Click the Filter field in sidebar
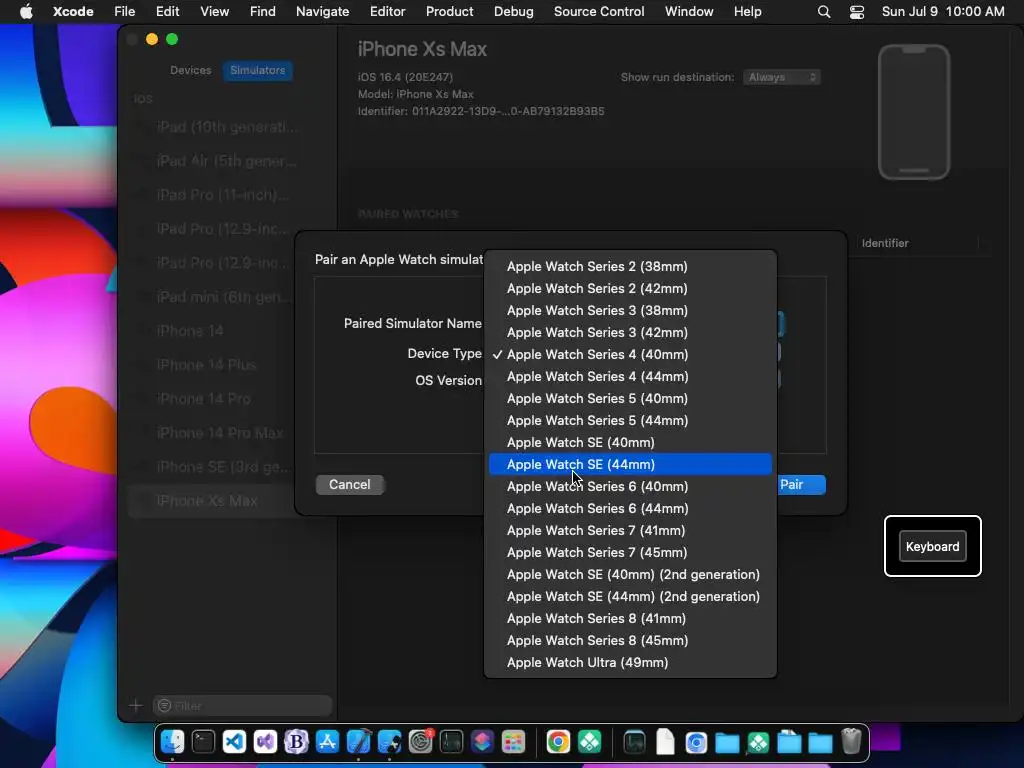This screenshot has width=1024, height=768. [242, 705]
